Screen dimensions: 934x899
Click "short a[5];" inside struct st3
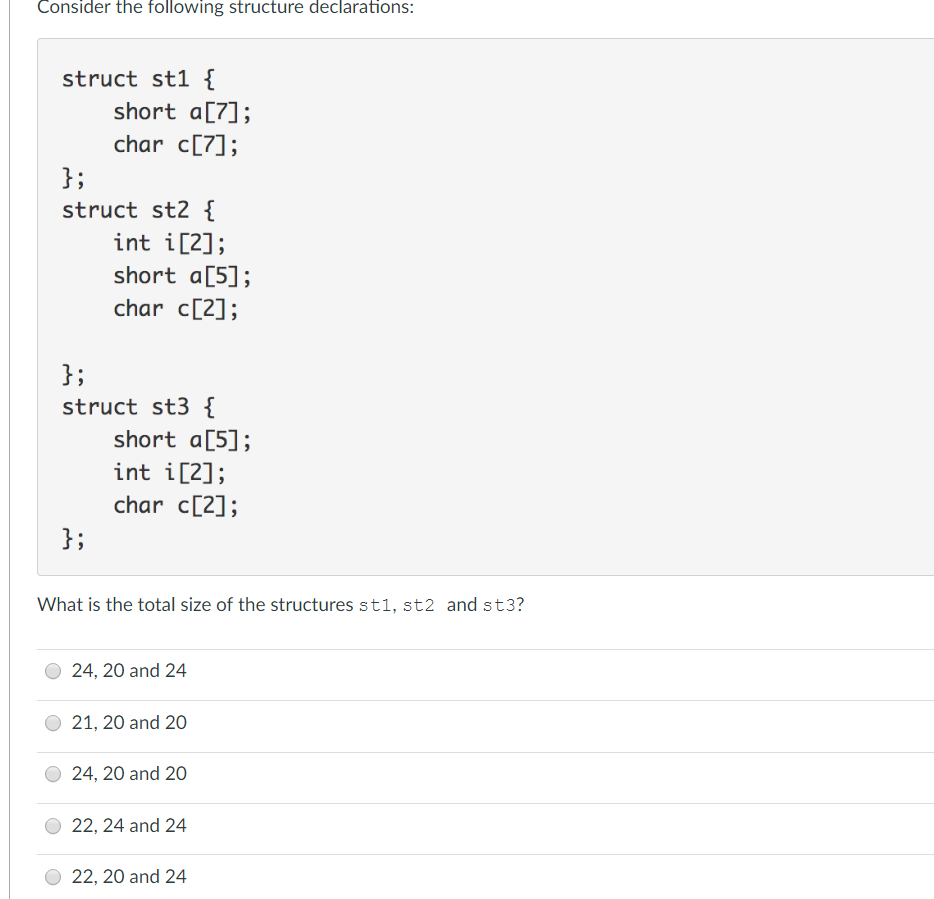click(182, 440)
